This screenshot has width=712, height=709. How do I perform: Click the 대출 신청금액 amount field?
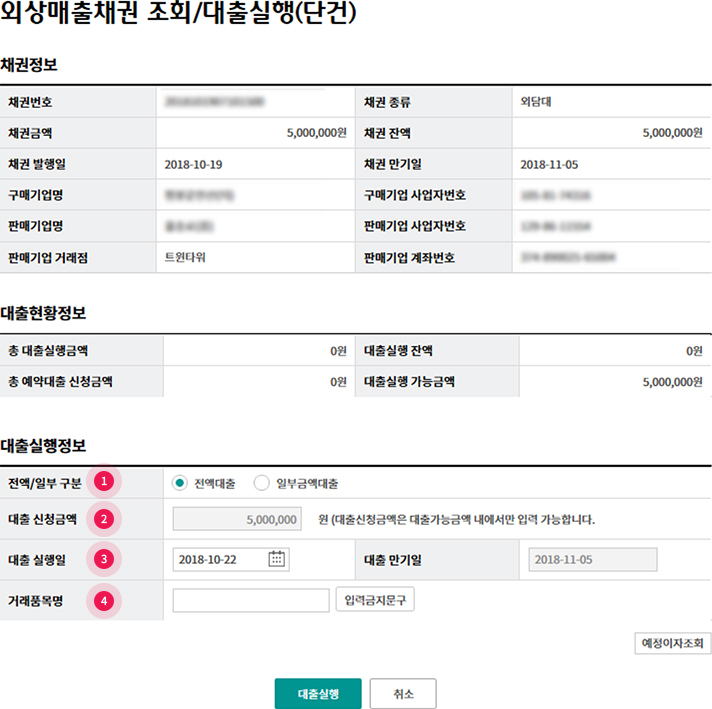click(237, 519)
